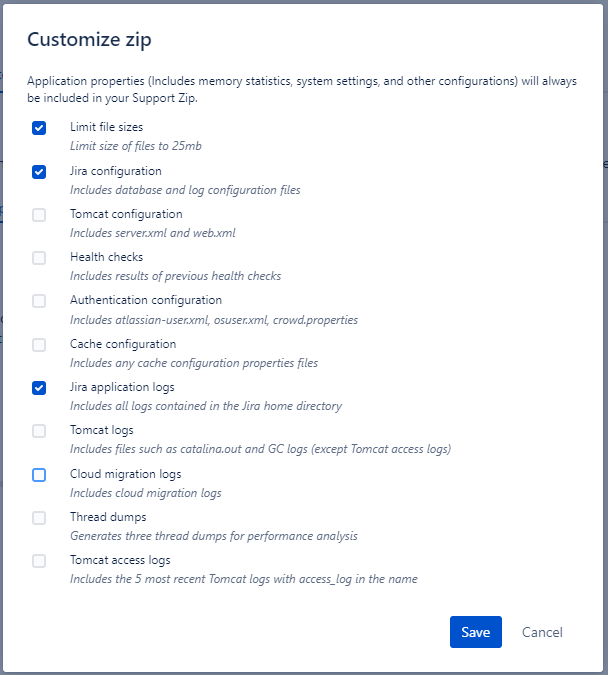Screen dimensions: 608x675
Task: Toggle the Cloud migration logs checkbox
Action: pos(39,475)
